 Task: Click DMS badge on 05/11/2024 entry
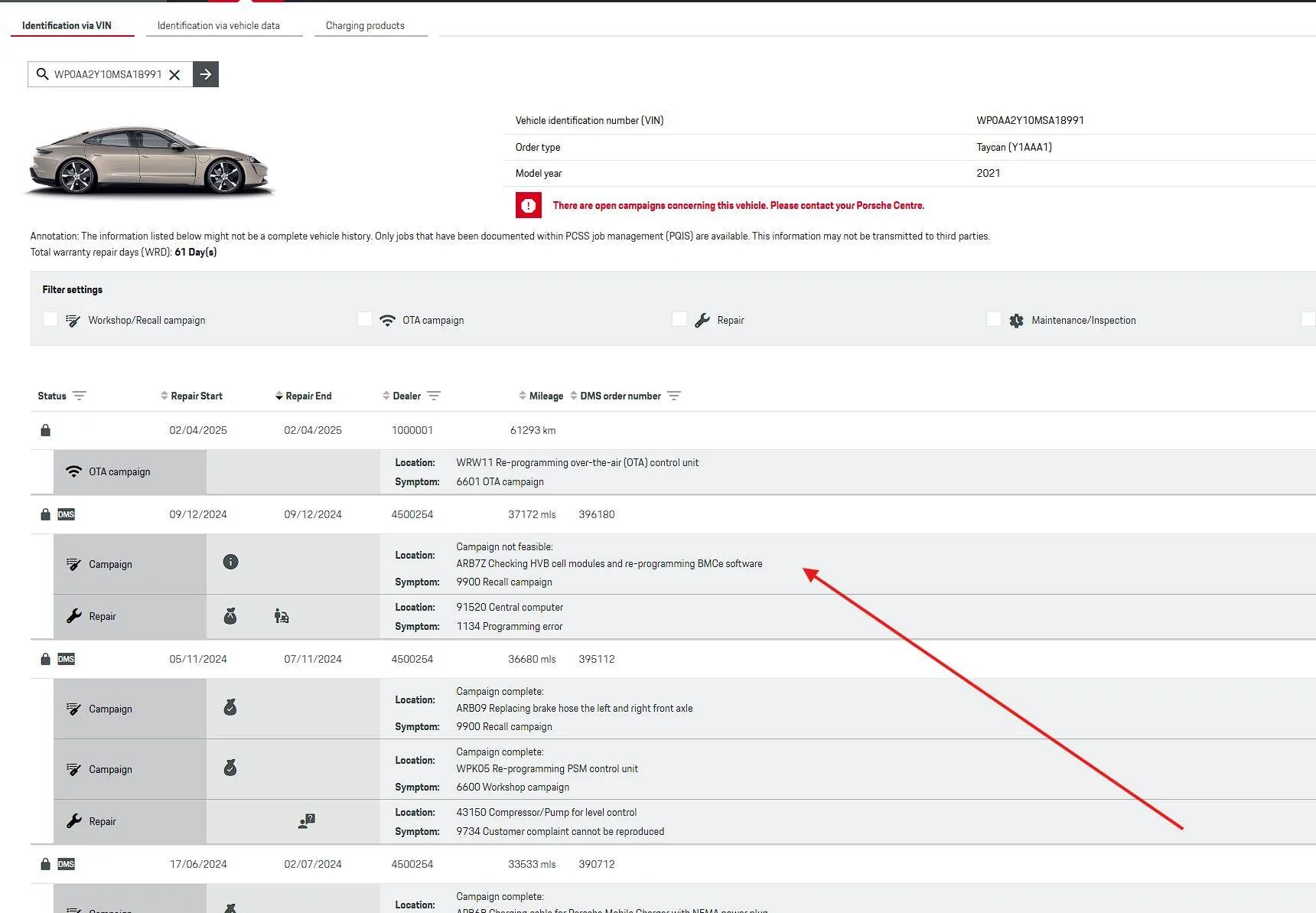tap(67, 659)
